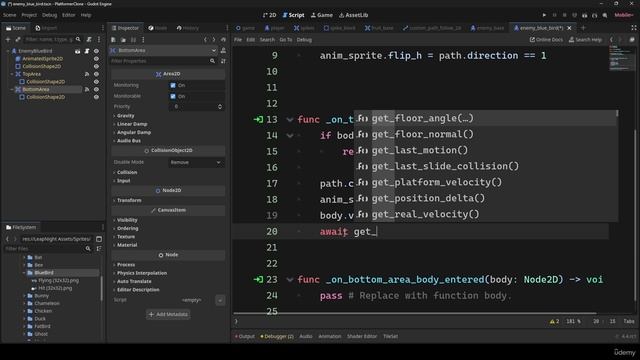
Task: Stop the running project
Action: coord(564,15)
